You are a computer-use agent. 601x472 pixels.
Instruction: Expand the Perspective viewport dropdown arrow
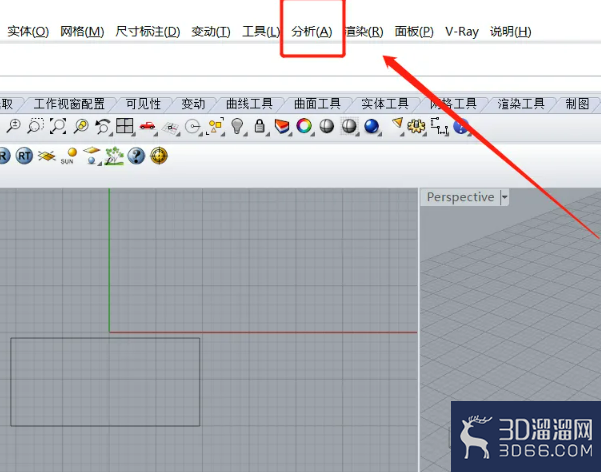coord(504,197)
